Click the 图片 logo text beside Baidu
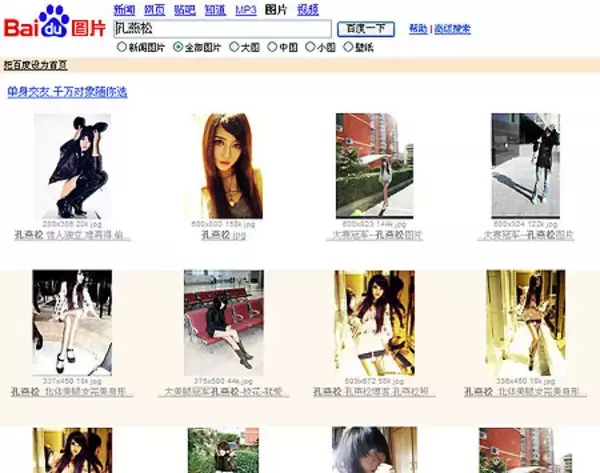The image size is (600, 473). [88, 28]
